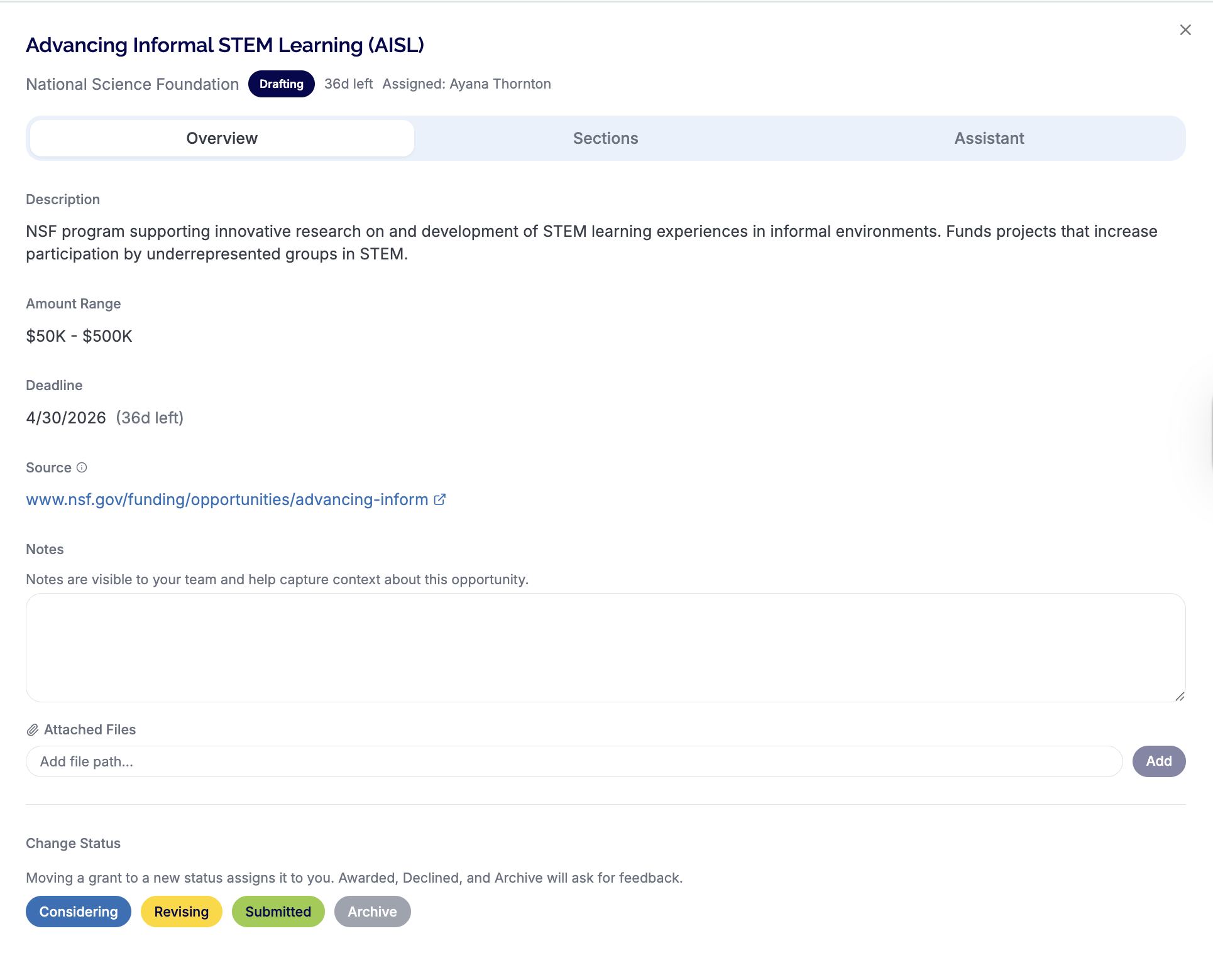This screenshot has height=980, width=1213.
Task: Select the Overview tab
Action: [x=221, y=138]
